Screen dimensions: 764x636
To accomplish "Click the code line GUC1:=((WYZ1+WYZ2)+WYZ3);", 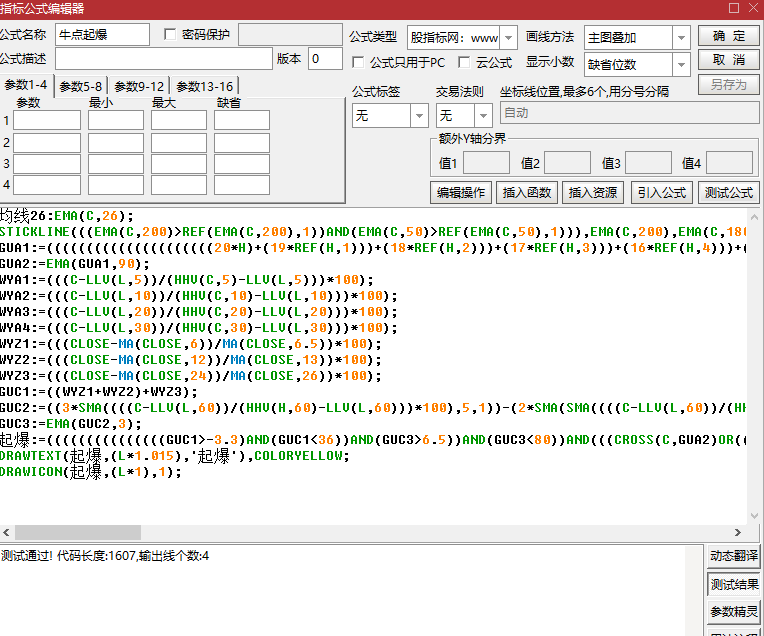I will 99,392.
